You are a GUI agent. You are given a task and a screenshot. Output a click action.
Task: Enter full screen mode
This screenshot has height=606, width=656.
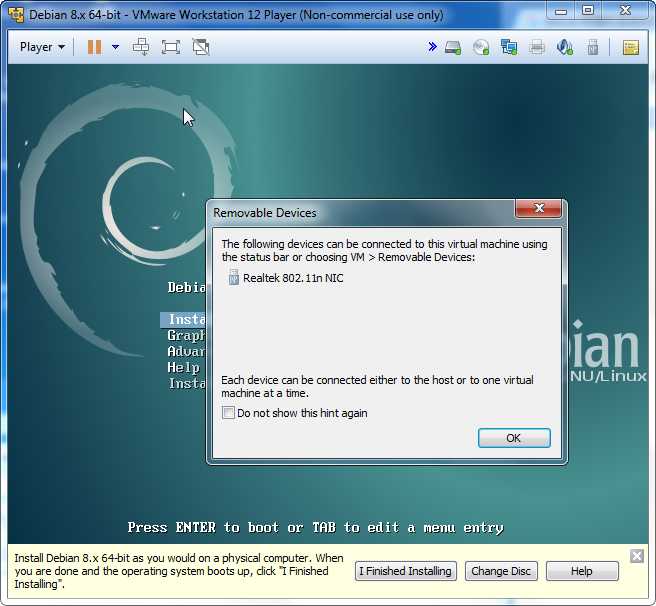tap(171, 47)
